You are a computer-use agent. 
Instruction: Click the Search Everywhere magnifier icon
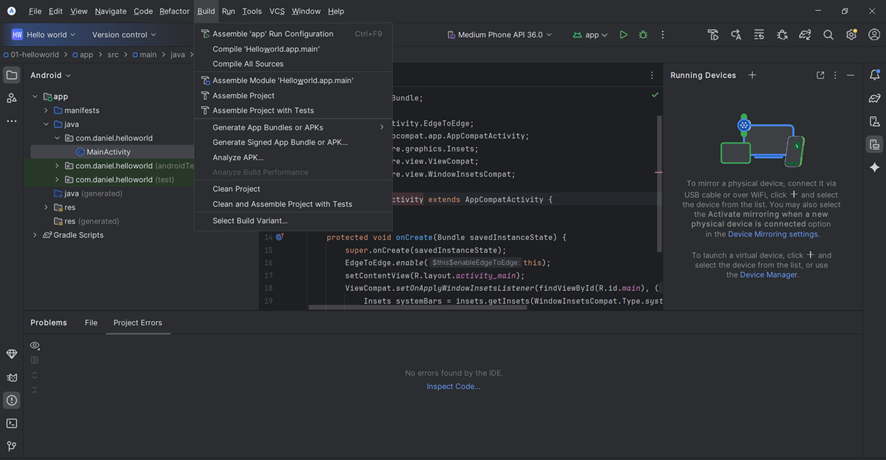(x=828, y=35)
